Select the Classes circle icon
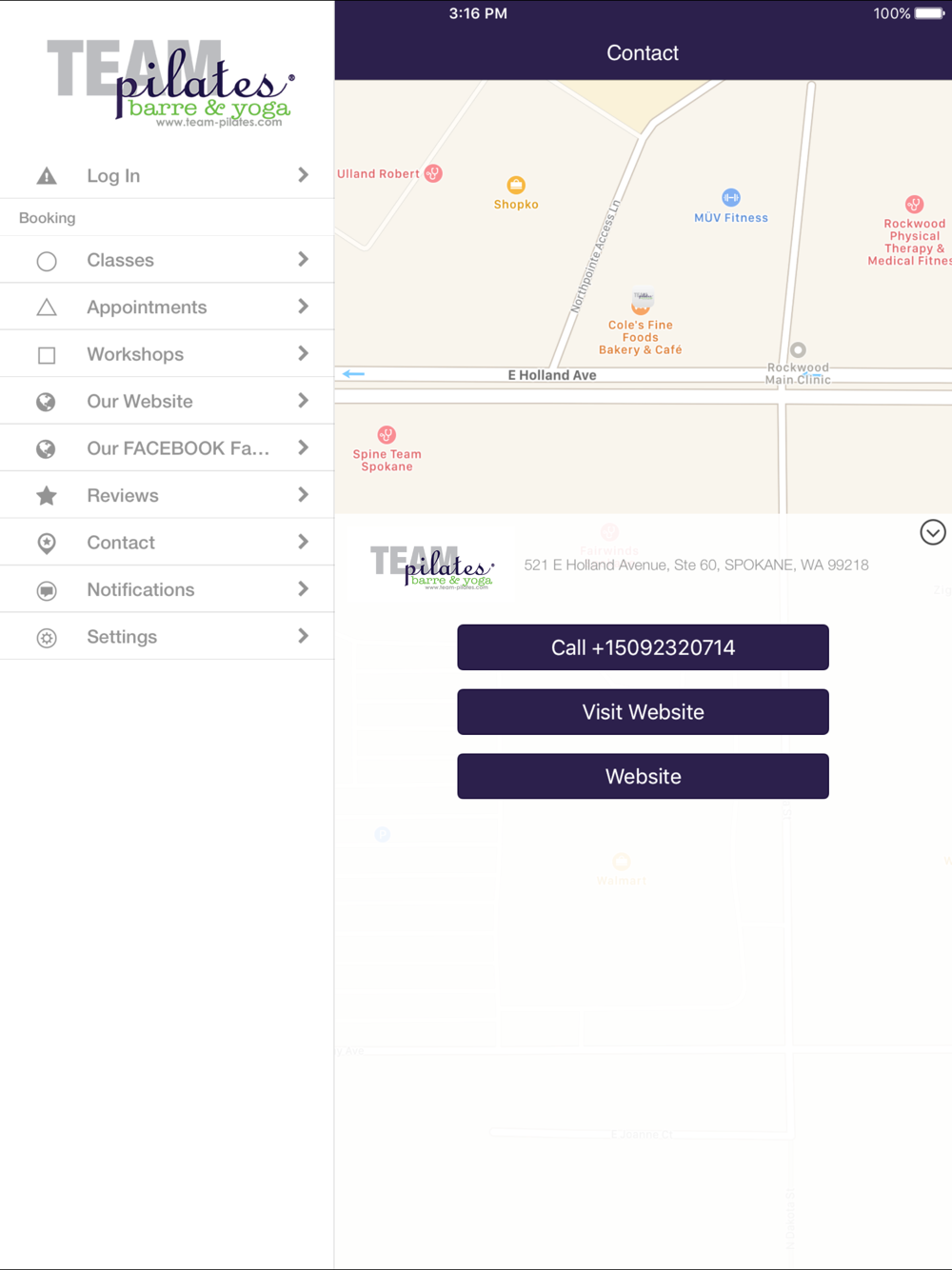Image resolution: width=952 pixels, height=1270 pixels. pyautogui.click(x=47, y=261)
